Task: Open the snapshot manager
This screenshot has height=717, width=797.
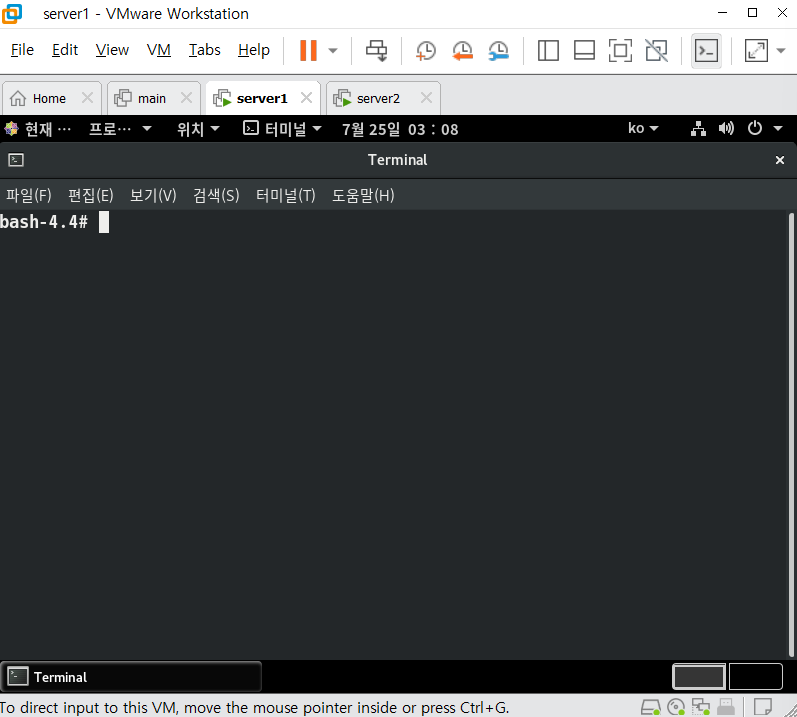Action: pyautogui.click(x=499, y=50)
